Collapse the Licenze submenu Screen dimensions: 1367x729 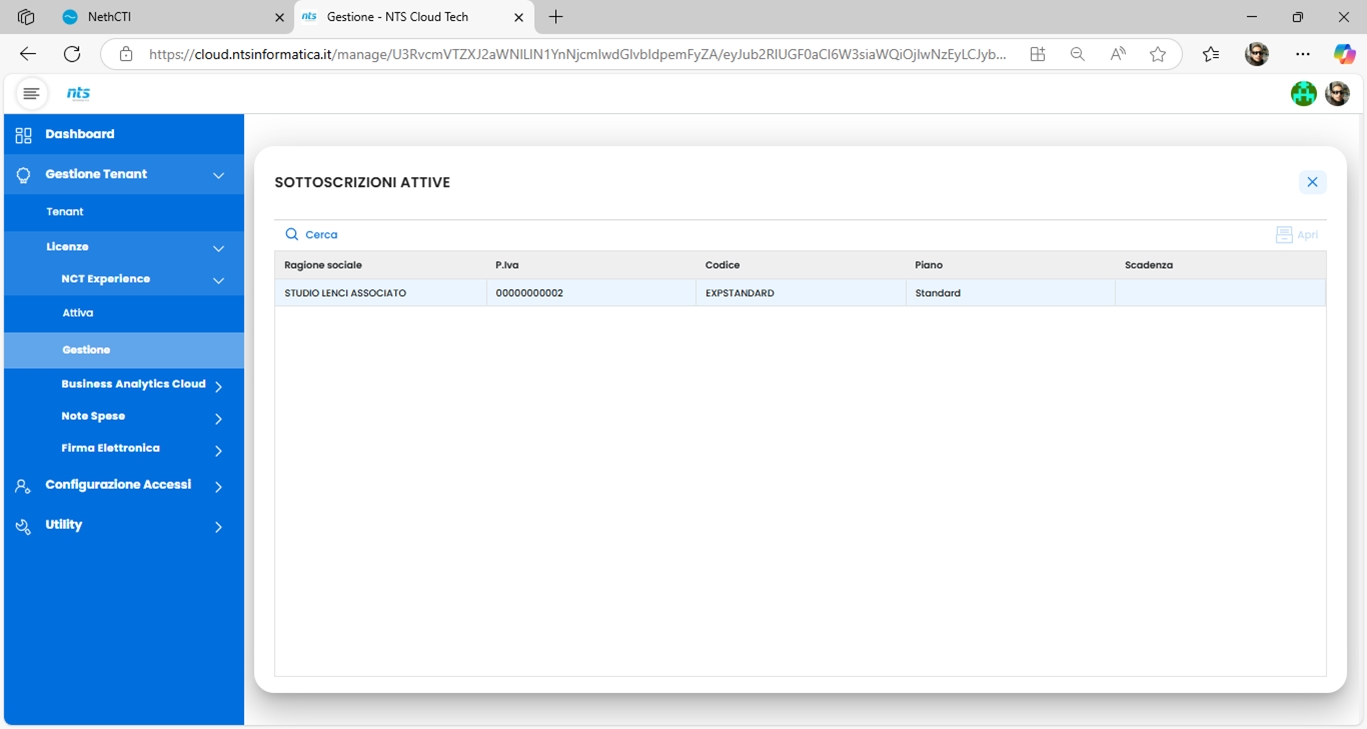pos(219,248)
